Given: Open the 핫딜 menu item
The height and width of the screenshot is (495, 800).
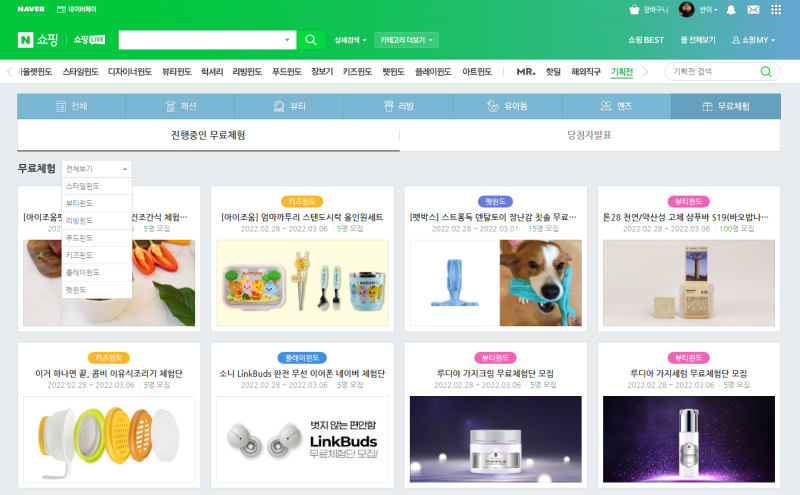Looking at the screenshot, I should click(553, 72).
